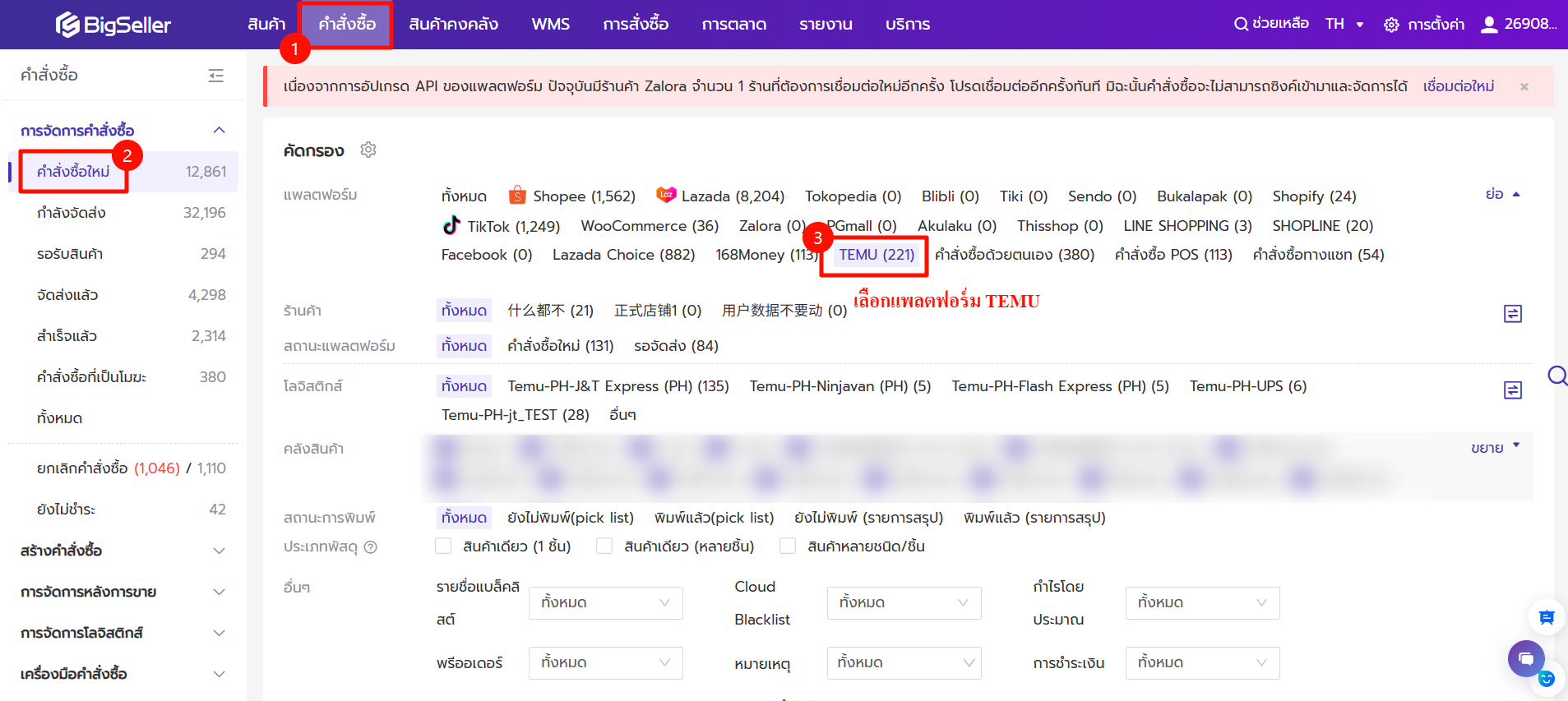Open สินค้าคงคลัง top menu

pos(454,25)
